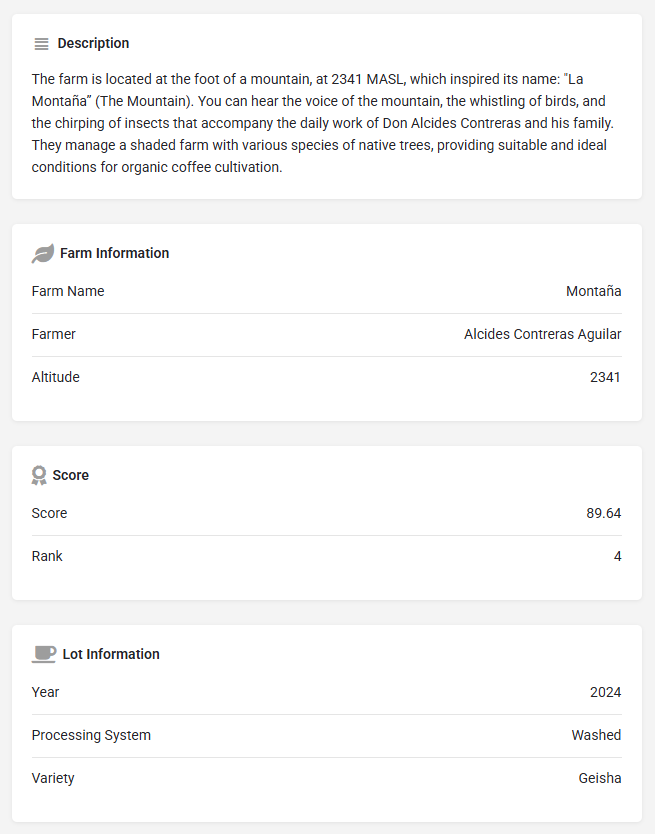Viewport: 655px width, 834px height.
Task: Click the Lot Information heading
Action: (x=111, y=654)
